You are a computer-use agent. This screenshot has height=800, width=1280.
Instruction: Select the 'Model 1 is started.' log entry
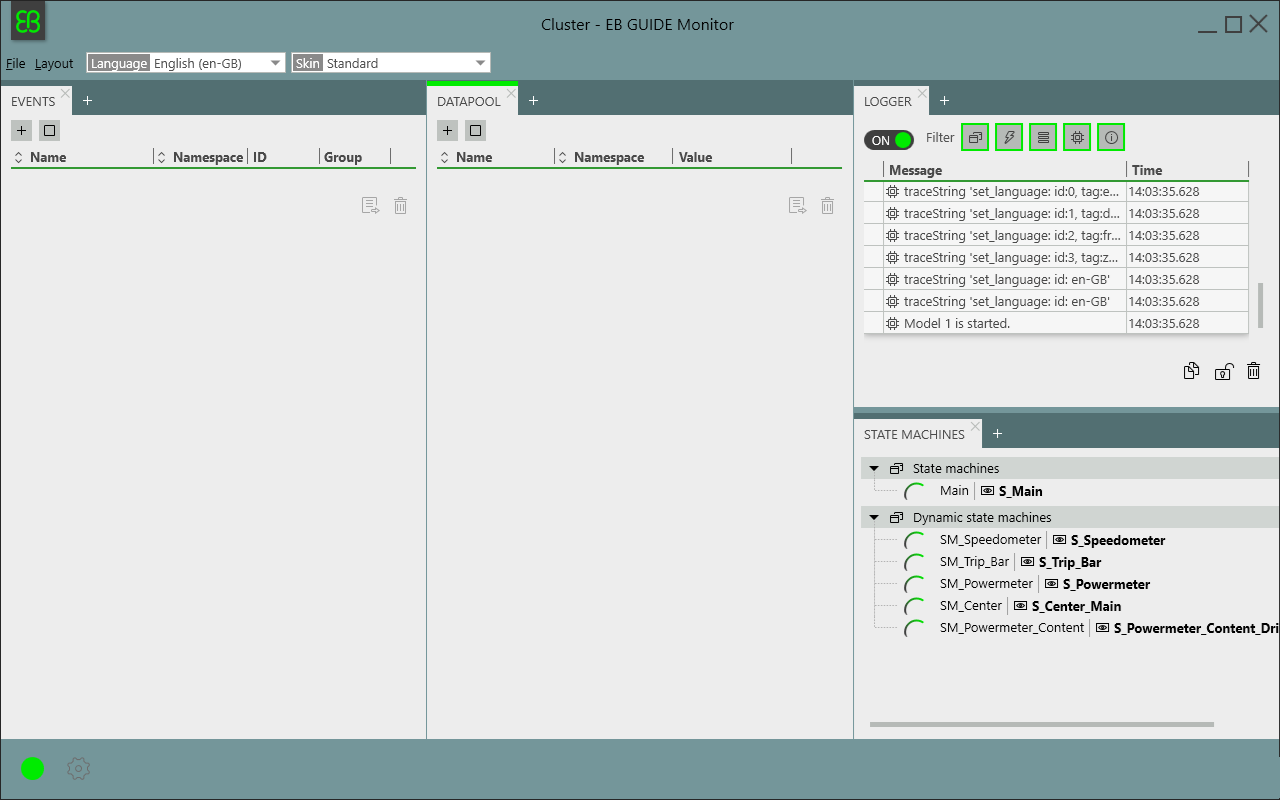tap(1056, 323)
